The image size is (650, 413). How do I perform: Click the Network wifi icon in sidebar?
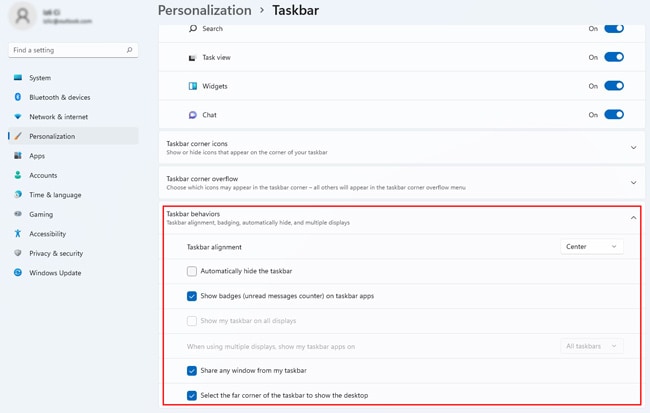(x=17, y=117)
